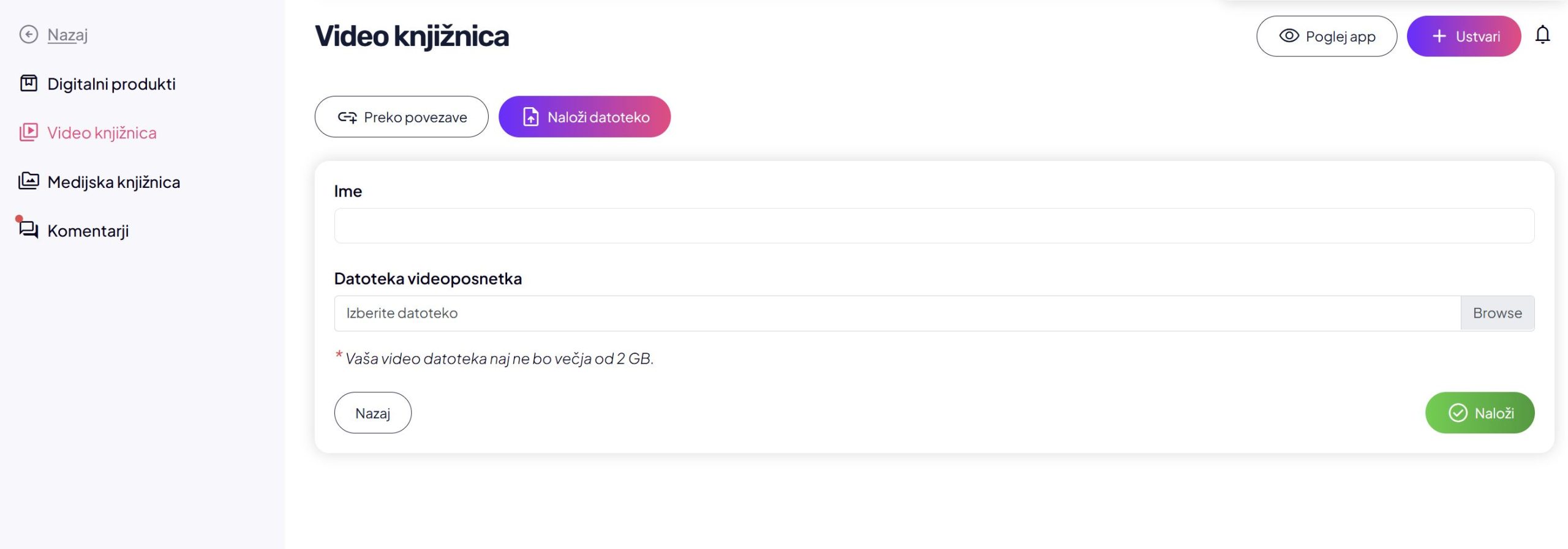Click the file upload icon in Naloži datoteko
This screenshot has width=1568, height=549.
tap(530, 117)
